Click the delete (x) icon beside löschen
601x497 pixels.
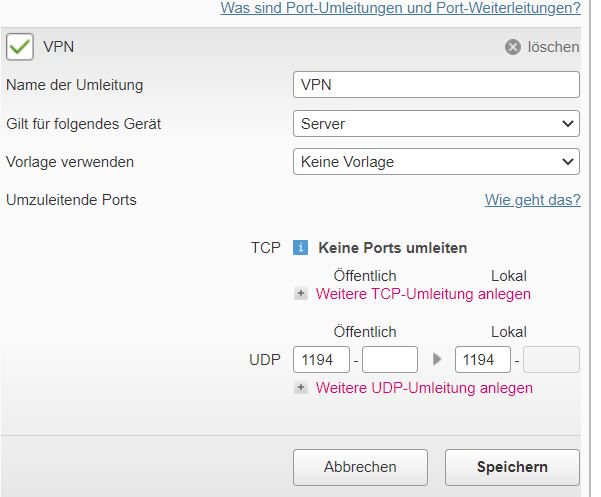coord(513,47)
